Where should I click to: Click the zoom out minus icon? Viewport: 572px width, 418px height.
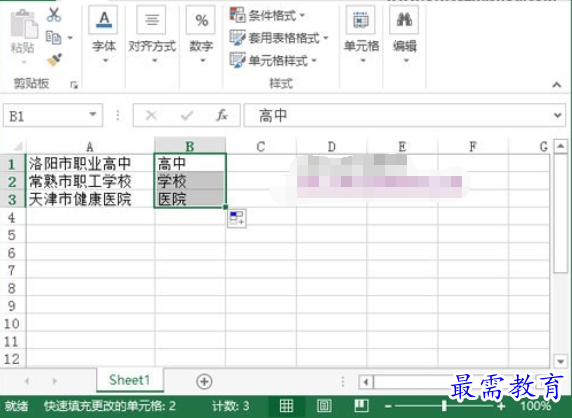click(x=388, y=406)
